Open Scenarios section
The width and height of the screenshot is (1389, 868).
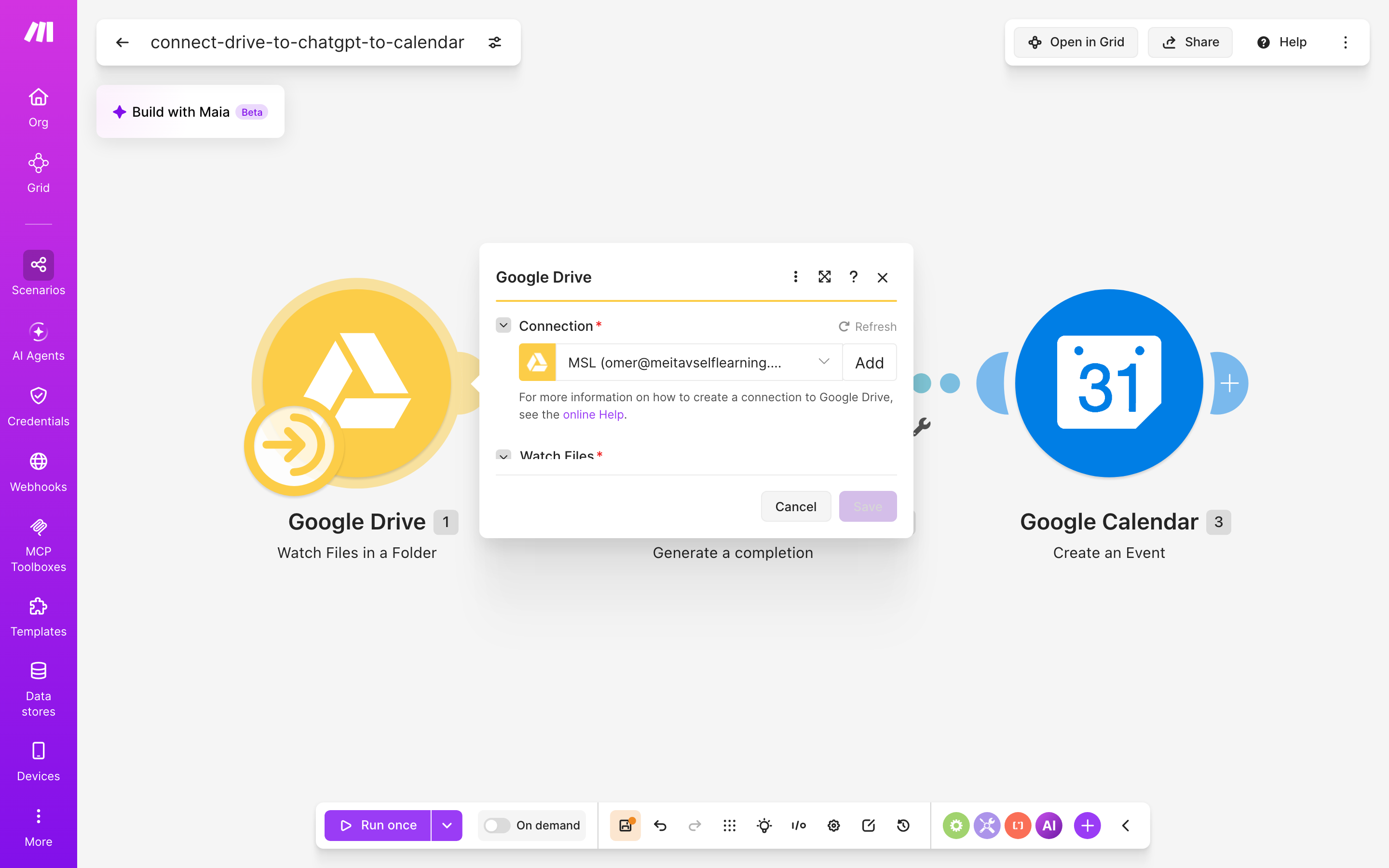point(39,273)
